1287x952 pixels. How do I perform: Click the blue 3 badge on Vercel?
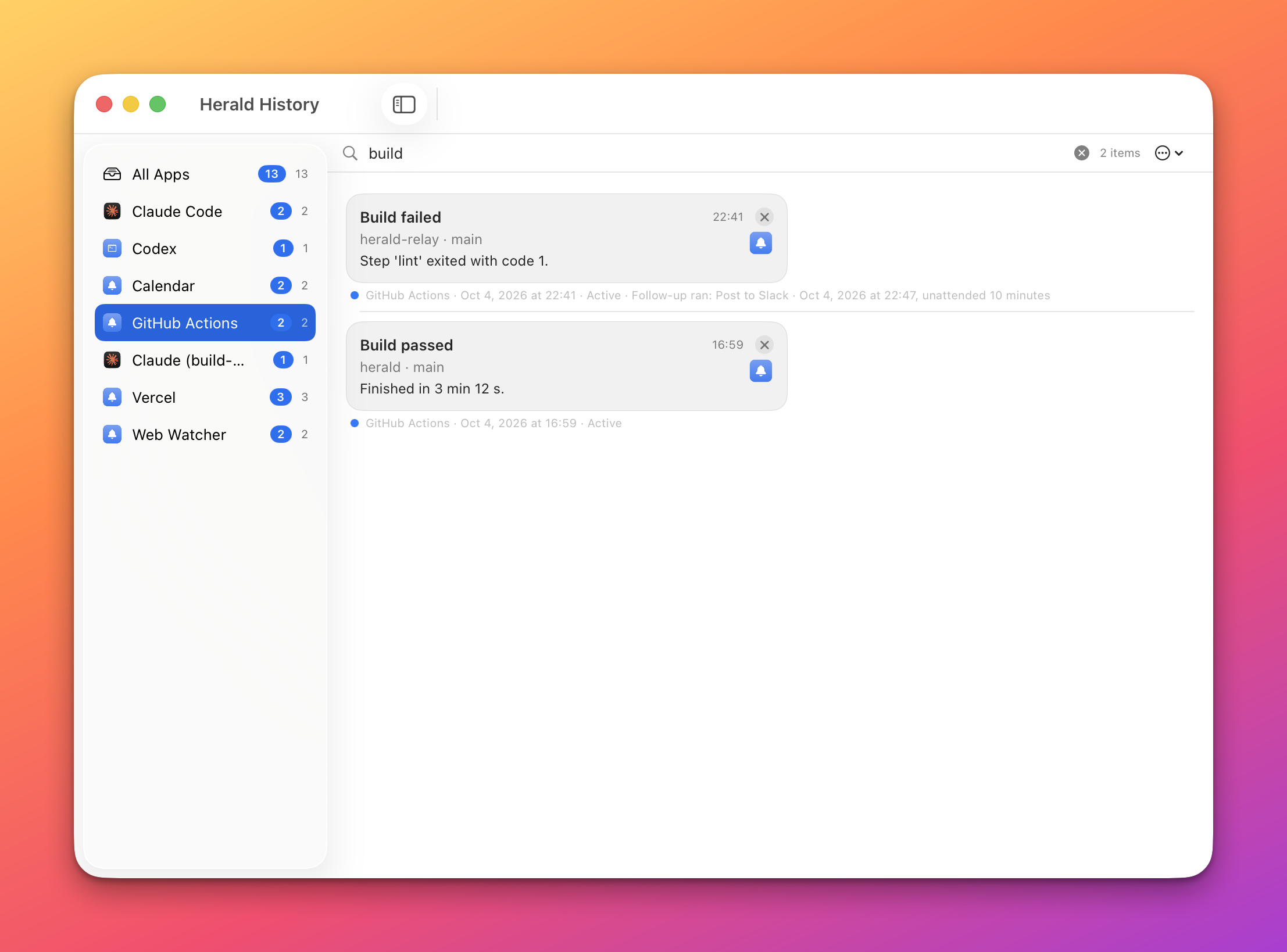[x=281, y=397]
